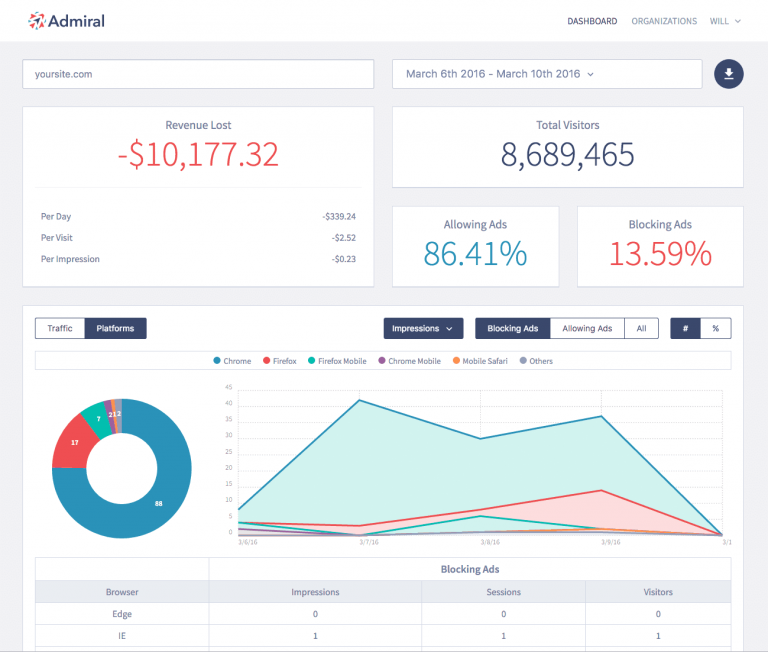Image resolution: width=768 pixels, height=652 pixels.
Task: Toggle the Chrome Mobile legend marker
Action: click(x=382, y=361)
